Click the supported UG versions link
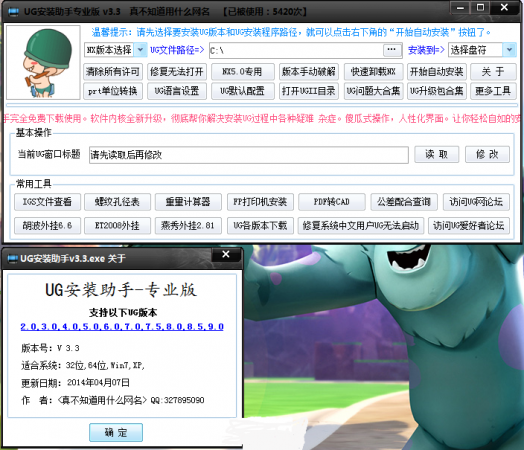This screenshot has height=450, width=524. [122, 326]
